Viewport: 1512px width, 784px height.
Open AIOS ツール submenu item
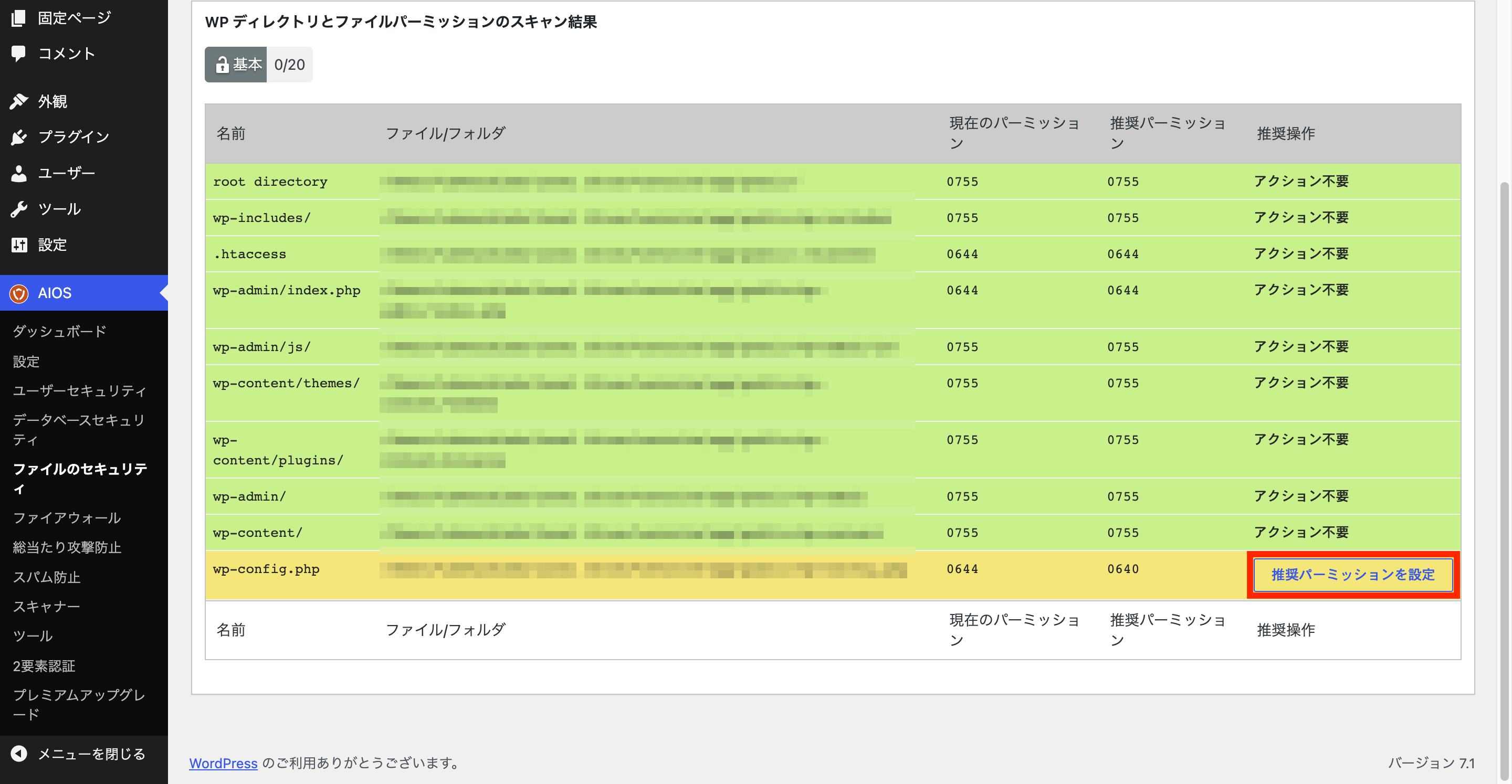click(33, 636)
